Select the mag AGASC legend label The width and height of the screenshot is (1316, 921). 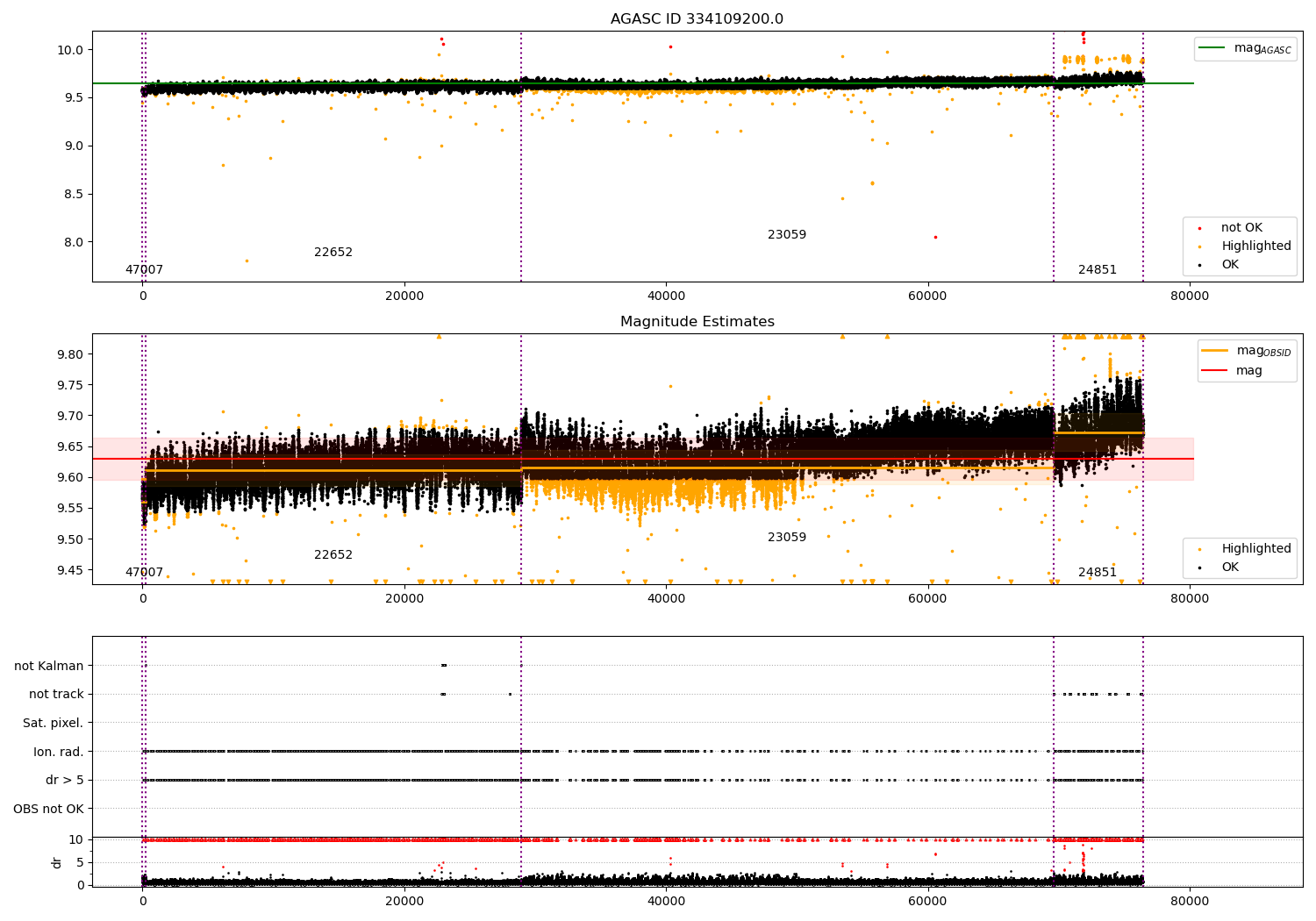[1262, 48]
